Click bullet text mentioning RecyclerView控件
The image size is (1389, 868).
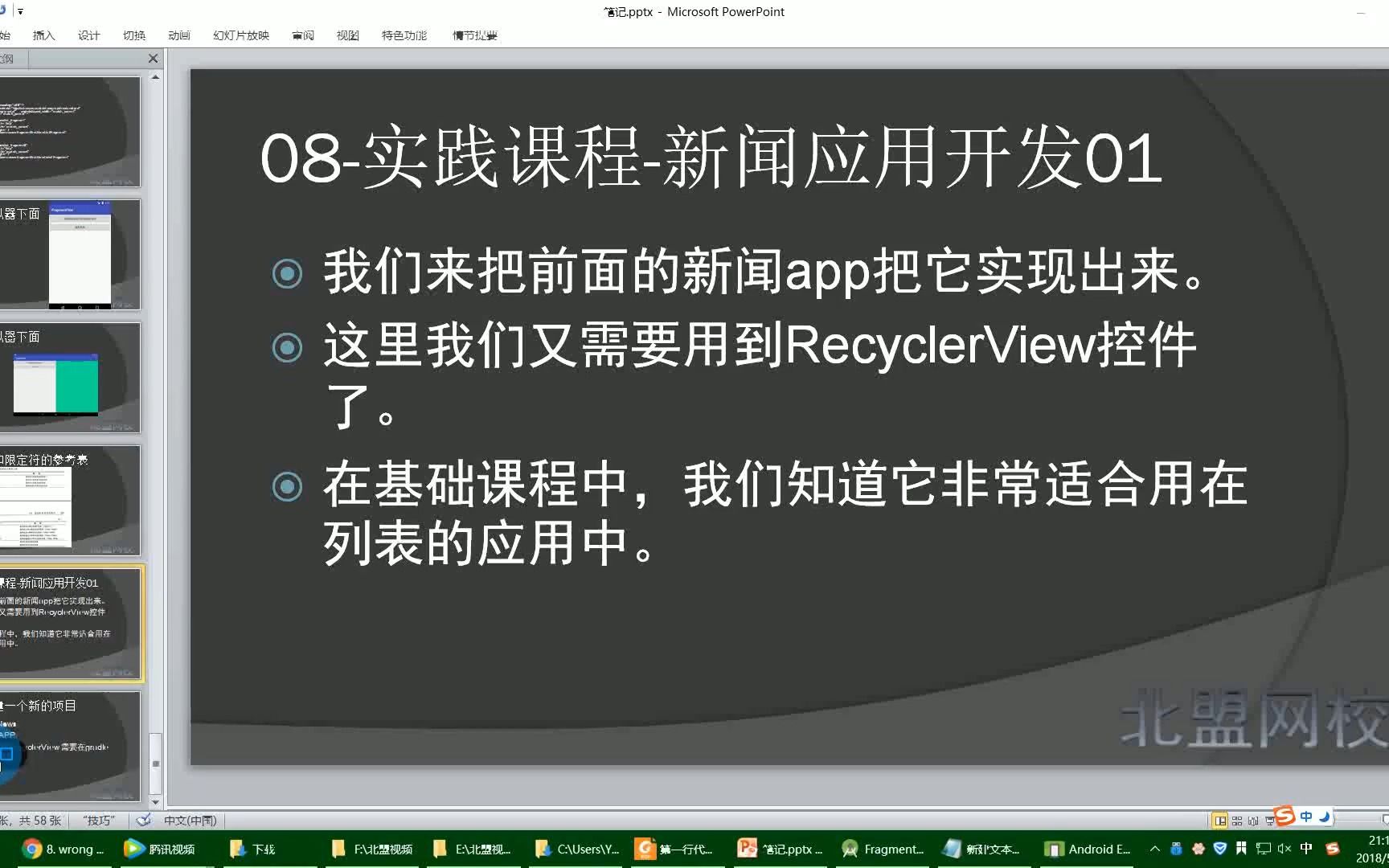760,375
